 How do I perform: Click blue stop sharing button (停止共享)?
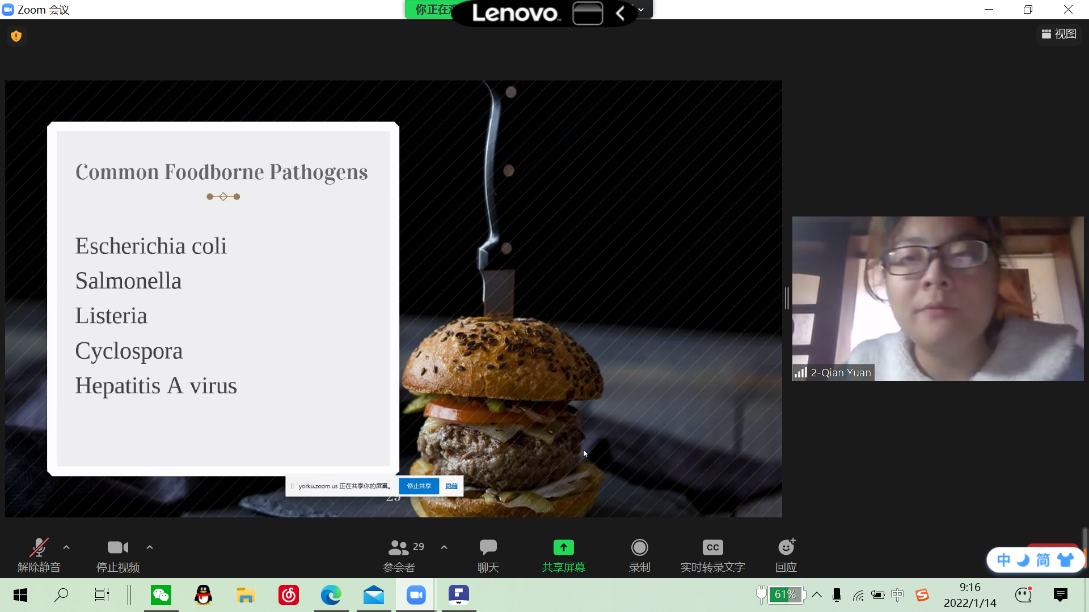(x=418, y=486)
